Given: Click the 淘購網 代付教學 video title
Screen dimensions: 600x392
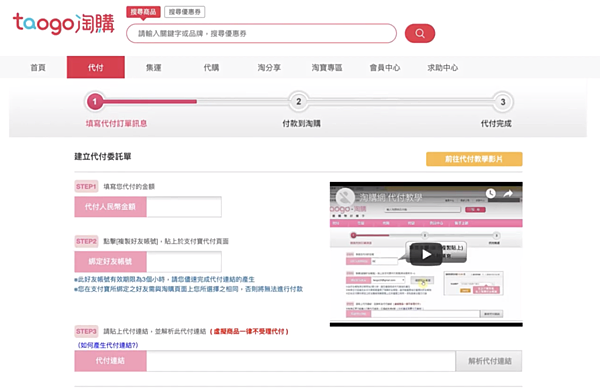Looking at the screenshot, I should 391,198.
